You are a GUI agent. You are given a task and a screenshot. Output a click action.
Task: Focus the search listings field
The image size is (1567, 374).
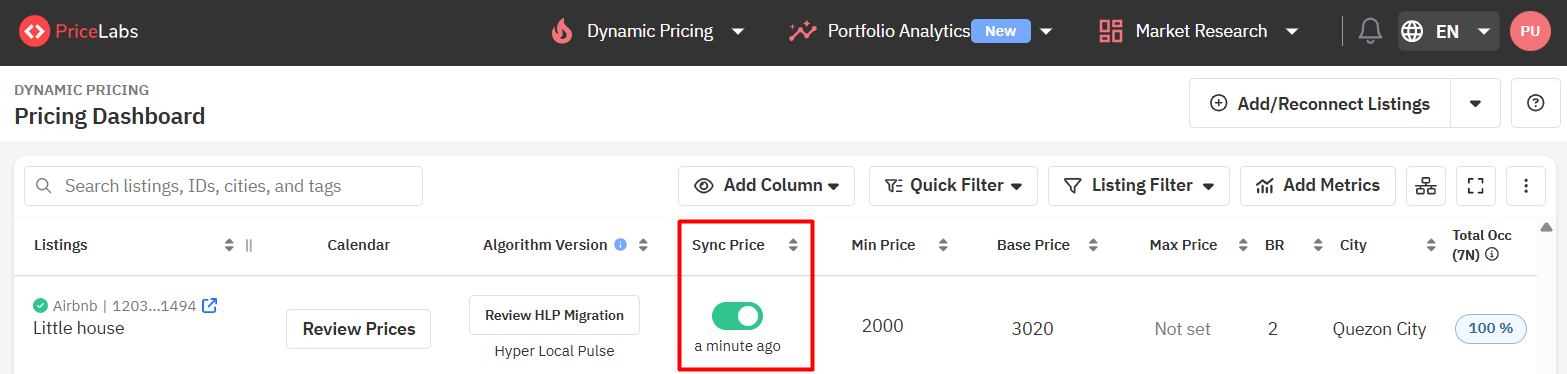point(223,186)
